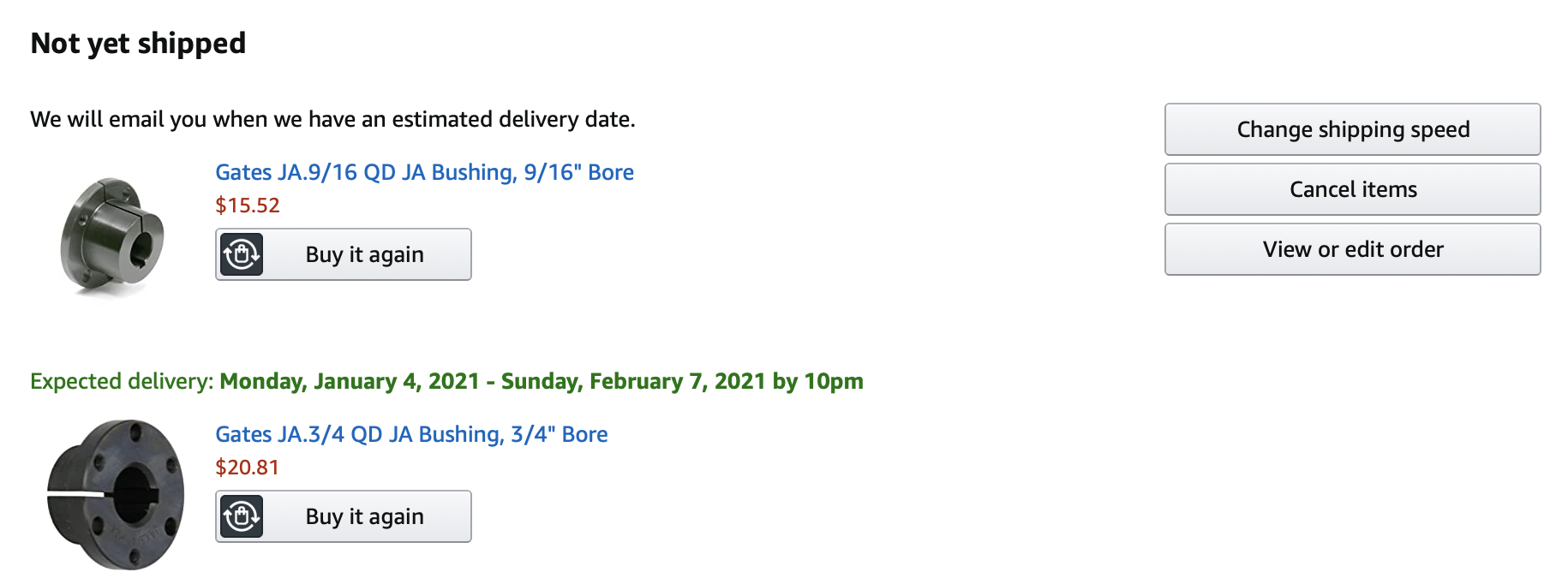Open the Gates JA.9/16 QD JA Bushing link
This screenshot has height=584, width=1568.
424,172
